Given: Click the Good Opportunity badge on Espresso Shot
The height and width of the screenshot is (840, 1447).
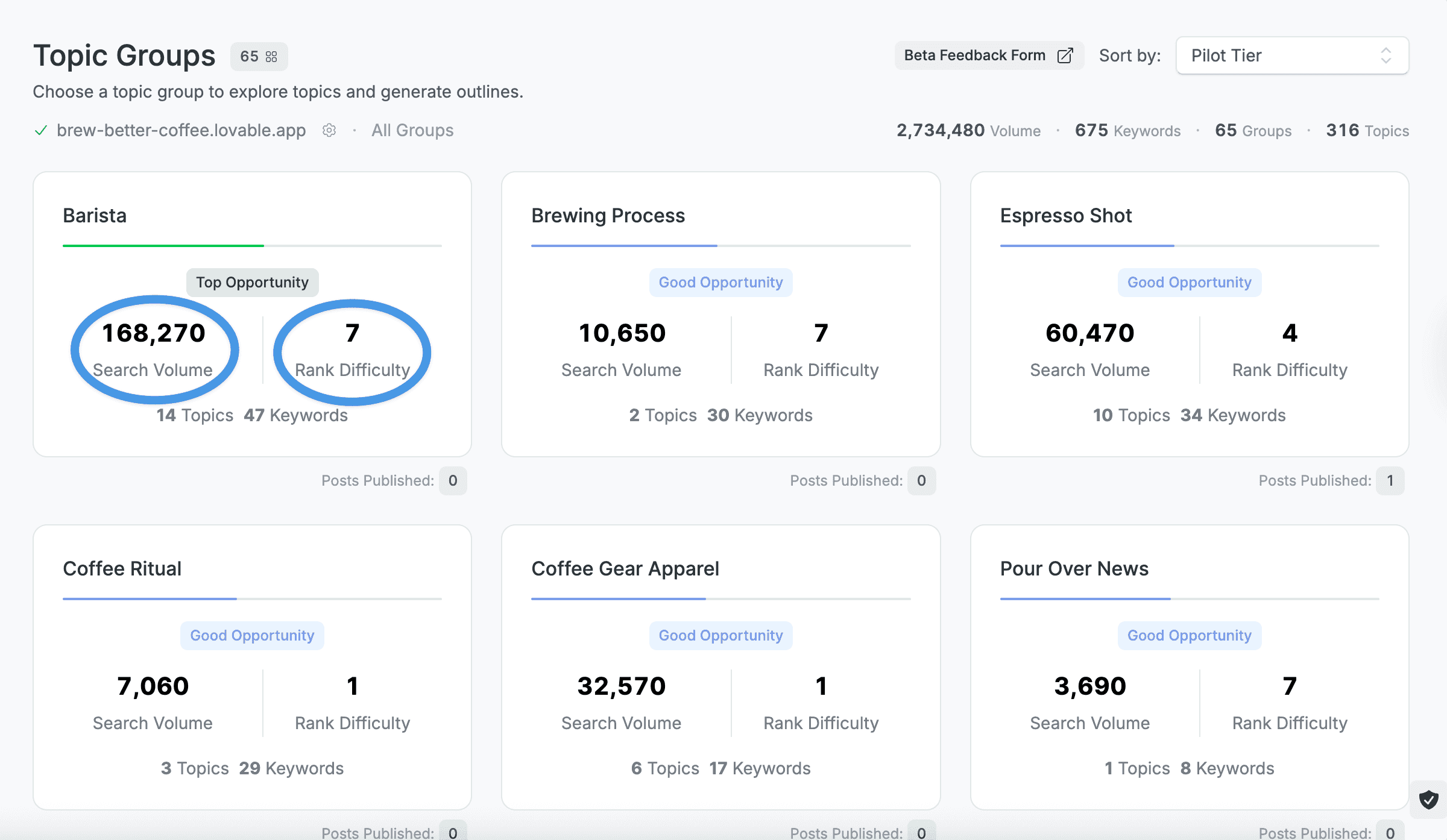Looking at the screenshot, I should [x=1190, y=283].
